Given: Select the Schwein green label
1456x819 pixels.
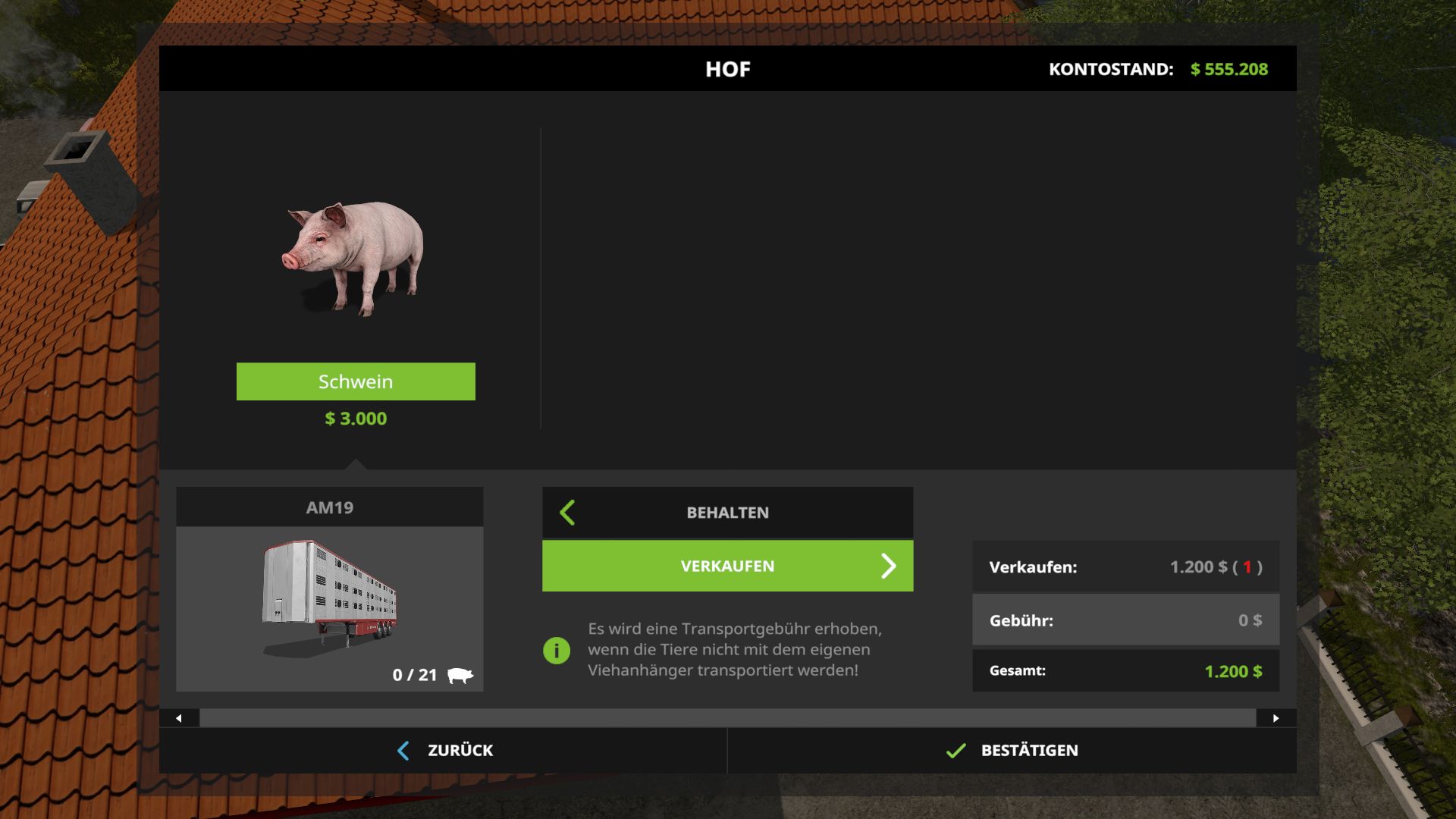Looking at the screenshot, I should [x=356, y=381].
